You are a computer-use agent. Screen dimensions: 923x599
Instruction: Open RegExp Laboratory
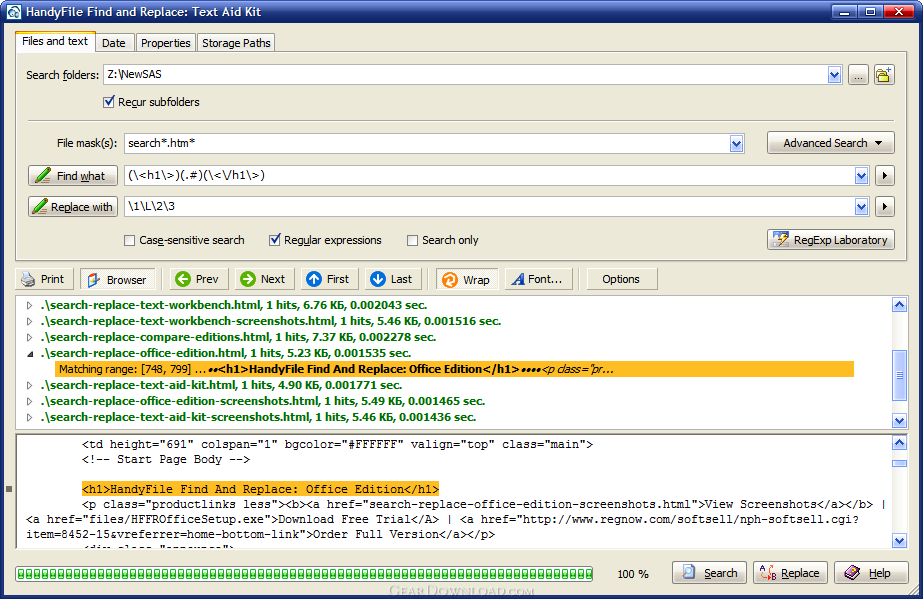[x=831, y=239]
